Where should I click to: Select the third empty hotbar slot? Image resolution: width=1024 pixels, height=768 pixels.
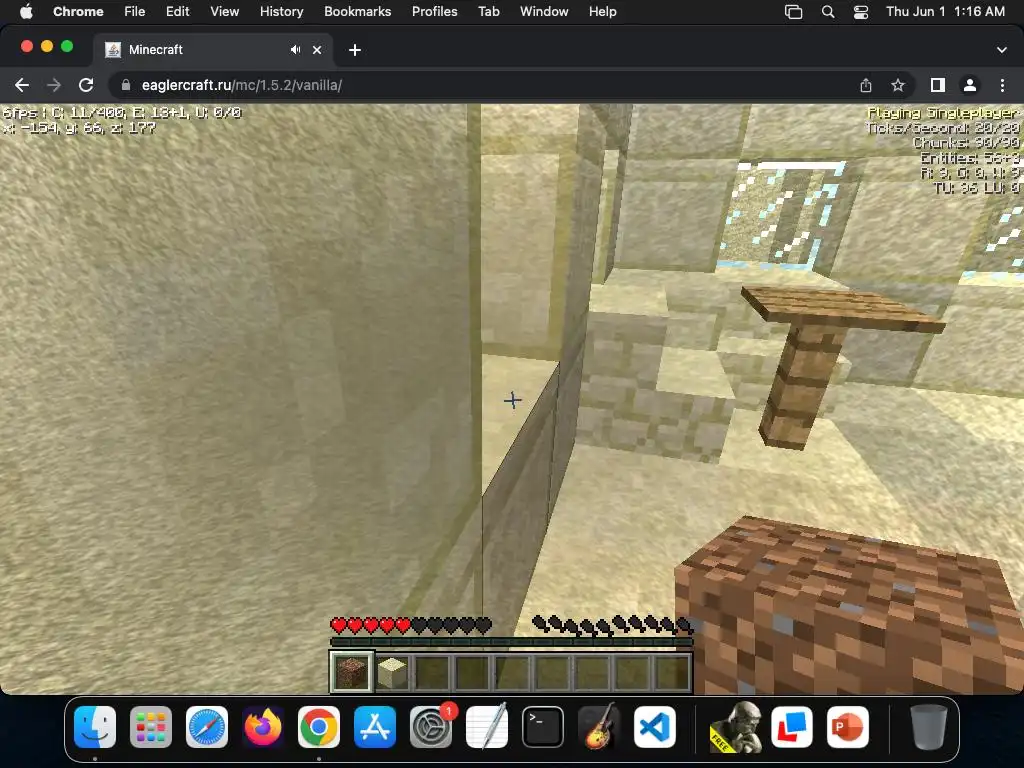pyautogui.click(x=513, y=671)
